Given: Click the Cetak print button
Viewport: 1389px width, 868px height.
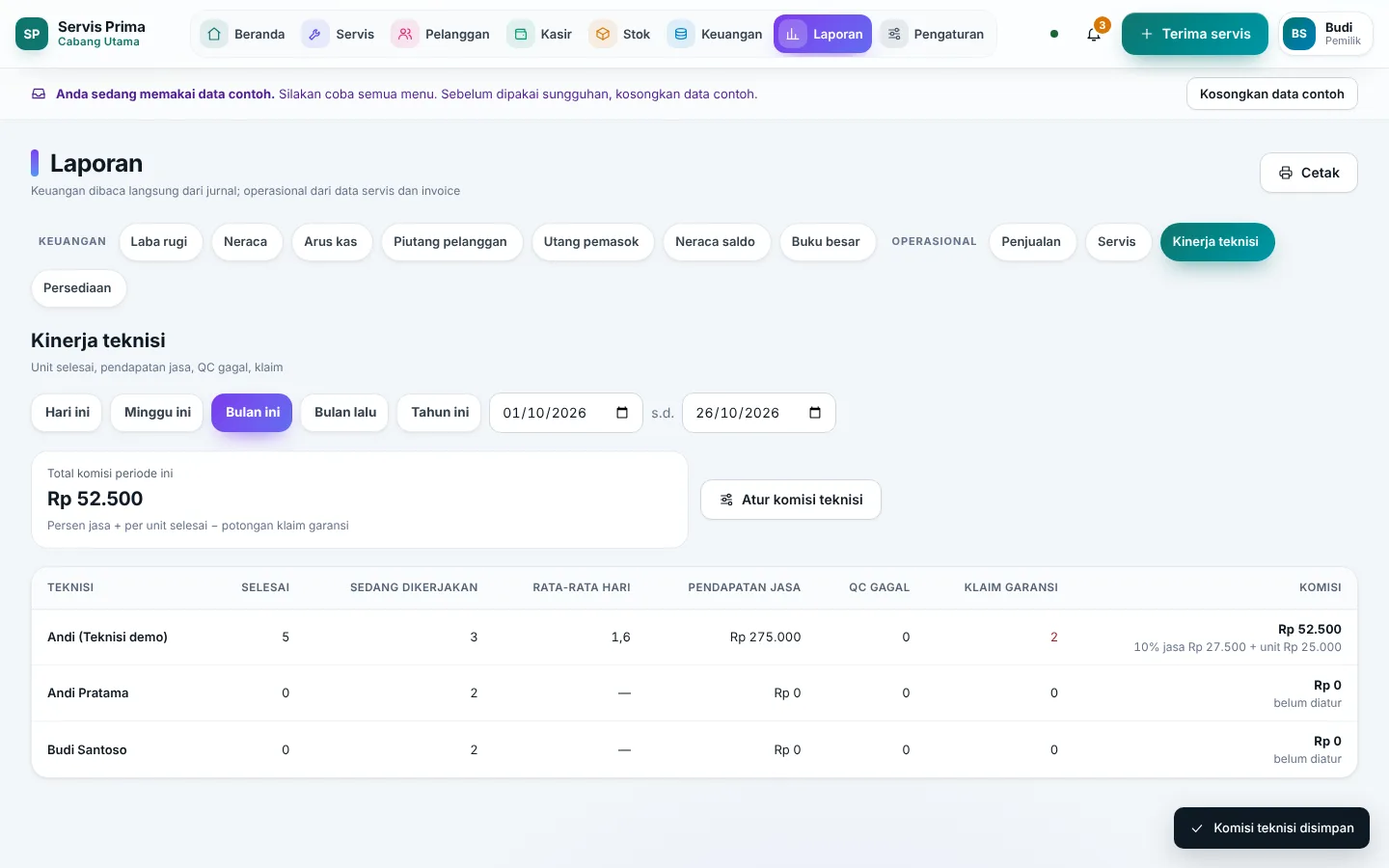Looking at the screenshot, I should coord(1309,173).
